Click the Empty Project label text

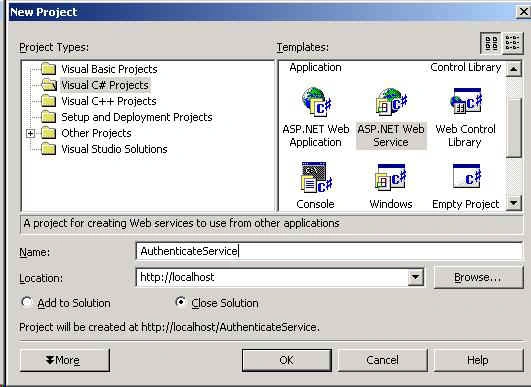[x=466, y=204]
